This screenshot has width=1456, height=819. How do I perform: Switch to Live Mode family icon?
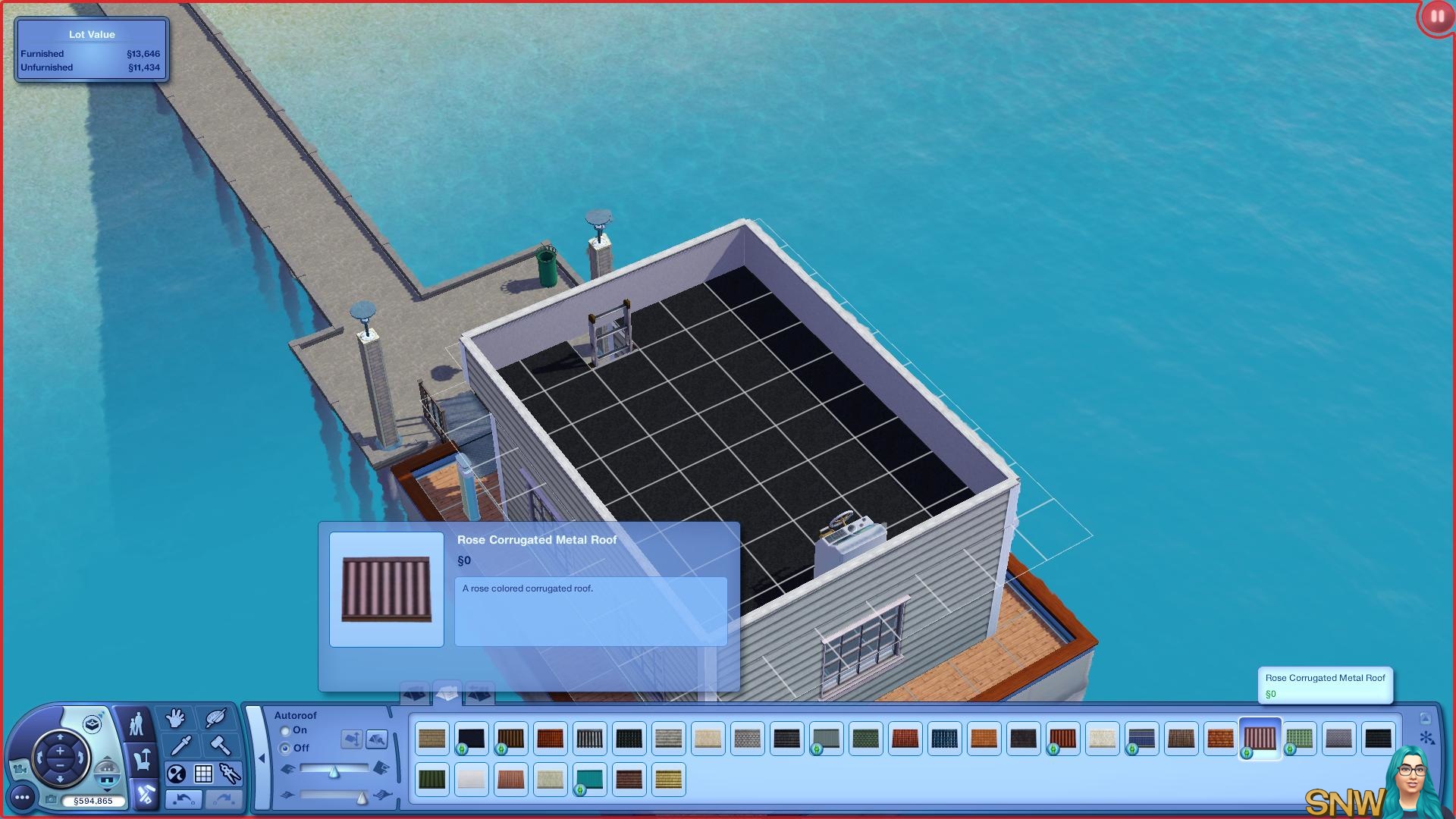click(x=136, y=724)
